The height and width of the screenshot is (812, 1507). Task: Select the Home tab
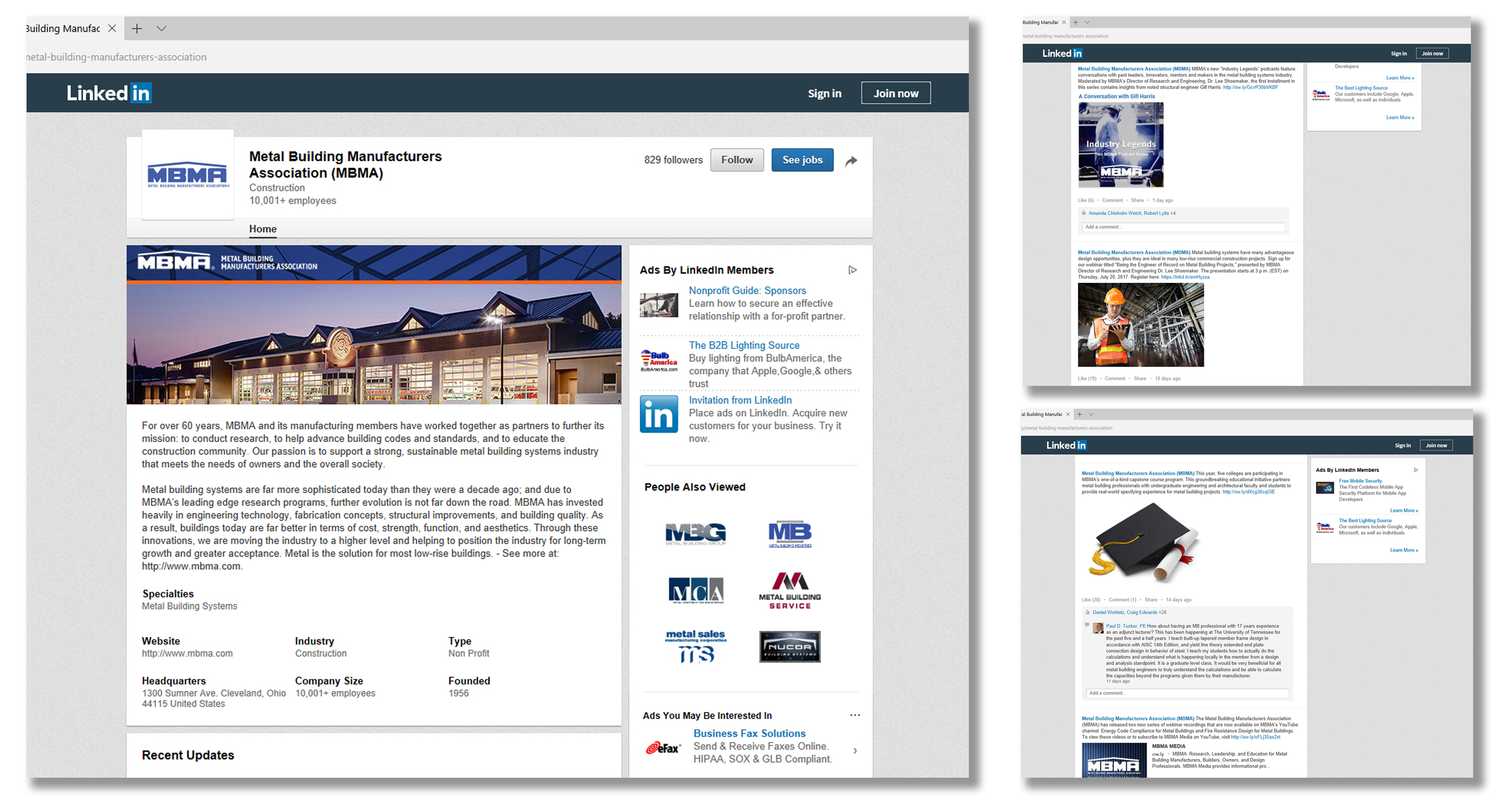262,229
